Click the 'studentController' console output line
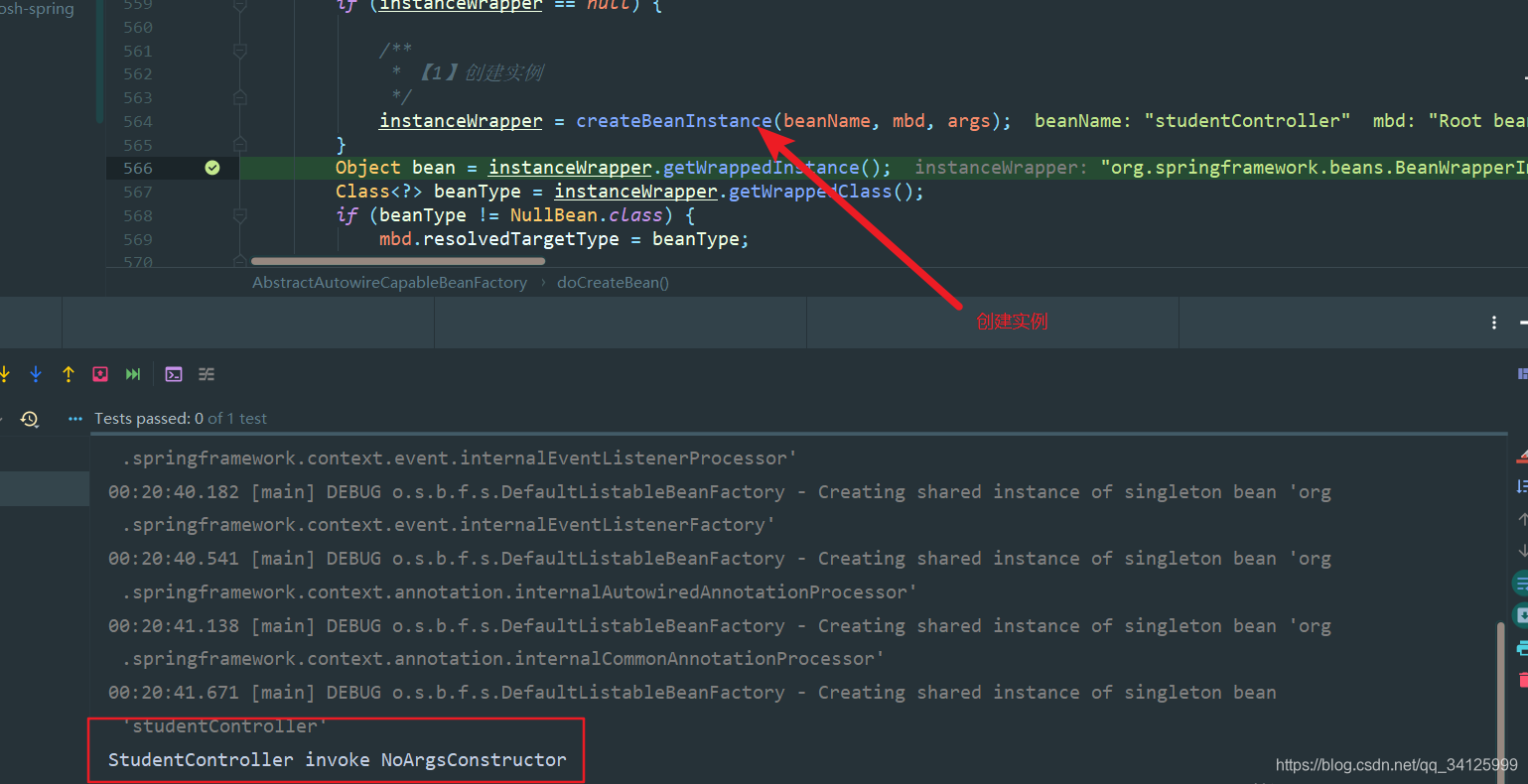Viewport: 1528px width, 784px height. click(x=225, y=726)
